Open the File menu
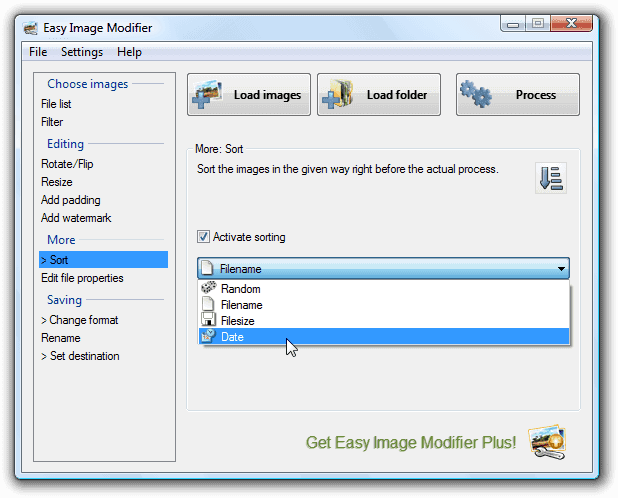This screenshot has width=618, height=498. pyautogui.click(x=38, y=52)
